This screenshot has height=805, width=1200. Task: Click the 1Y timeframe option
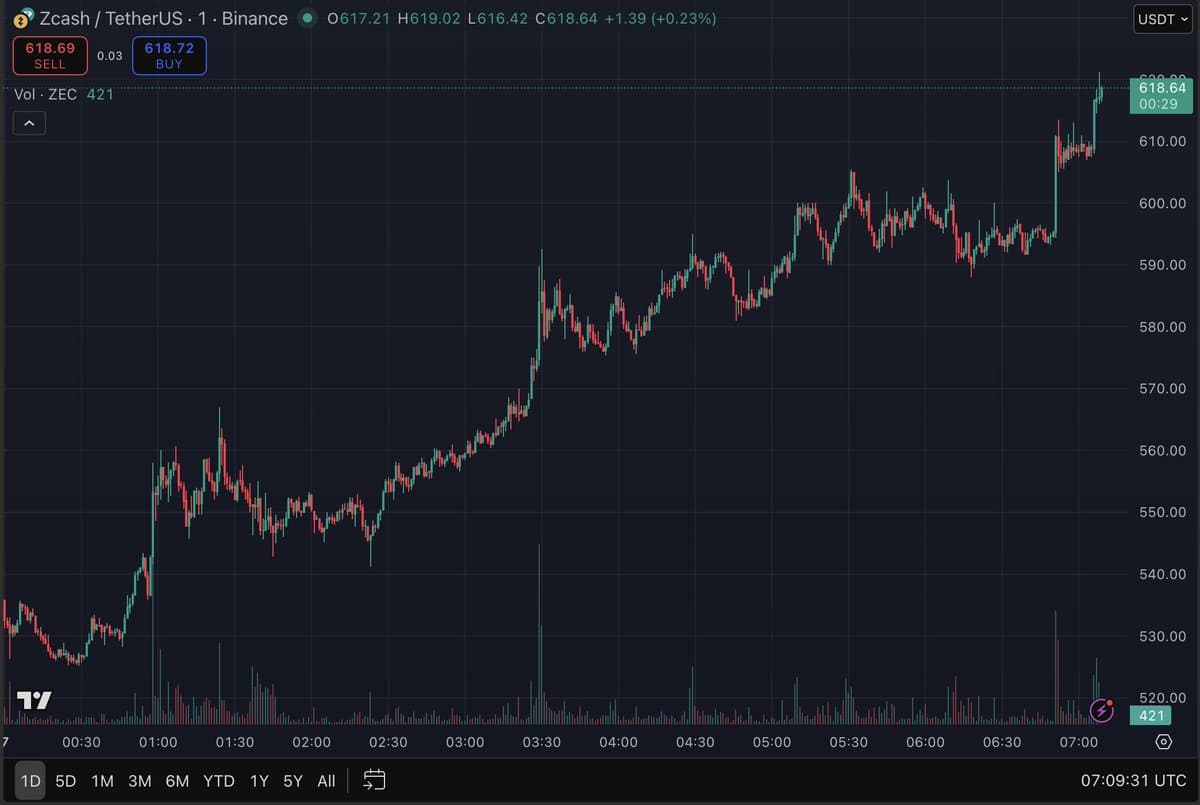pyautogui.click(x=259, y=780)
